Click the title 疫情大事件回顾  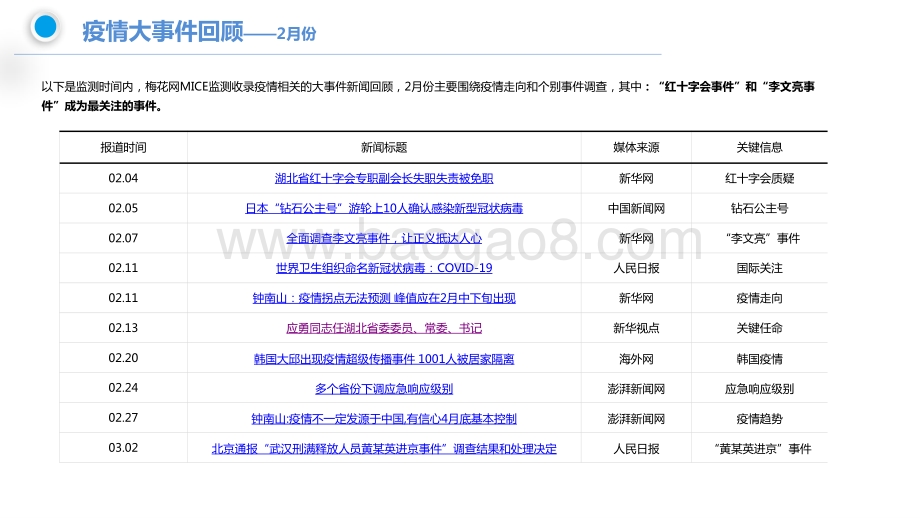[x=163, y=31]
